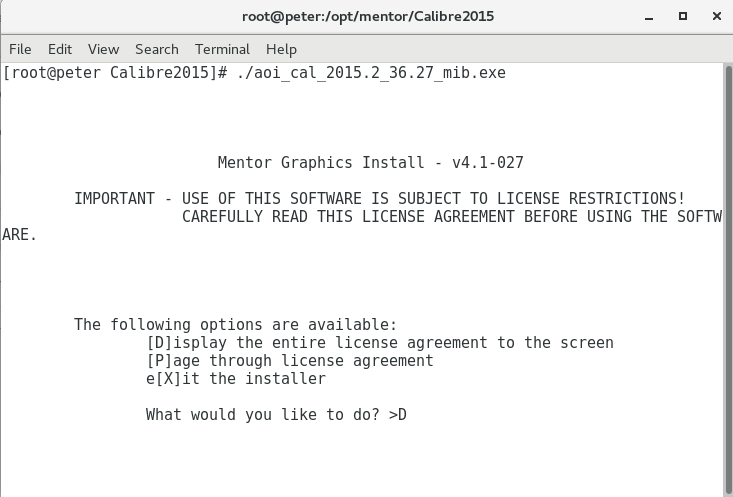The height and width of the screenshot is (497, 733).
Task: Open the Help menu
Action: [281, 49]
